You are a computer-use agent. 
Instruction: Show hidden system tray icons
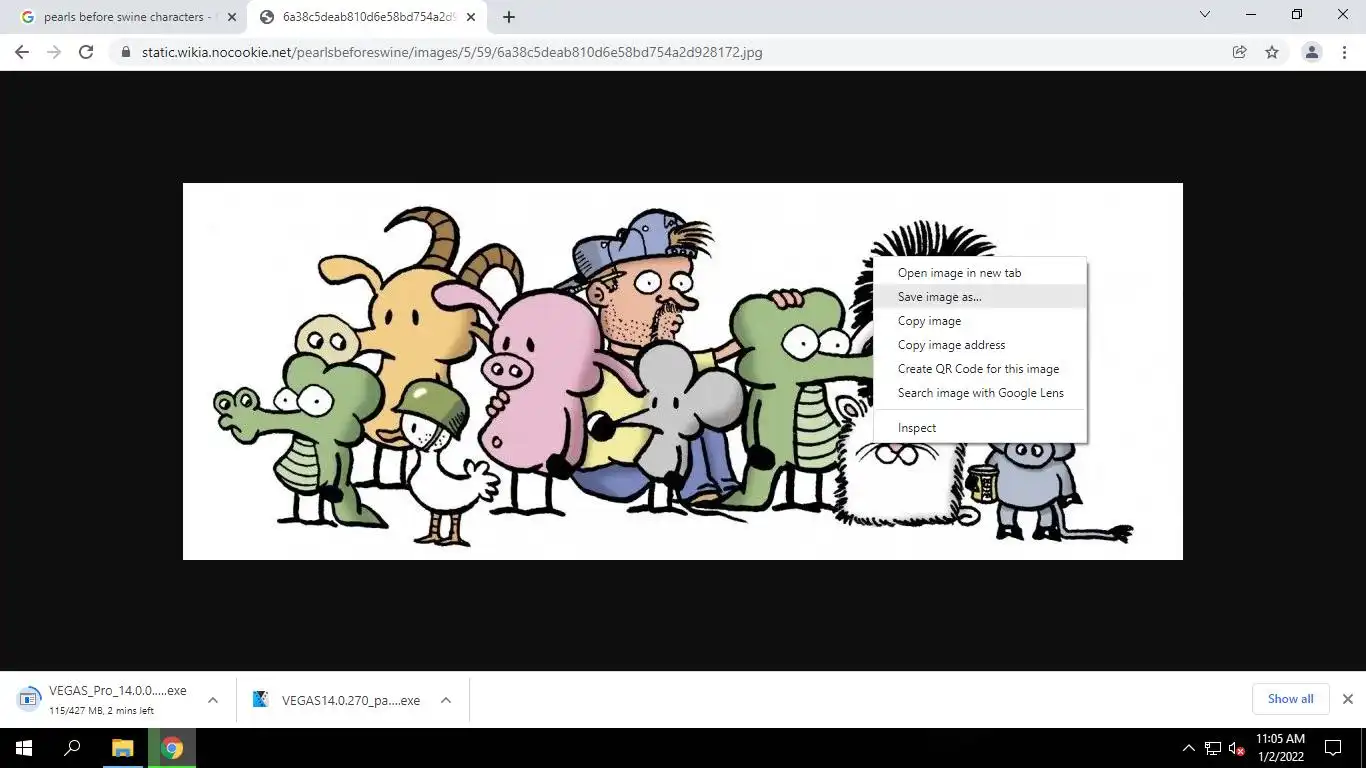tap(1188, 748)
